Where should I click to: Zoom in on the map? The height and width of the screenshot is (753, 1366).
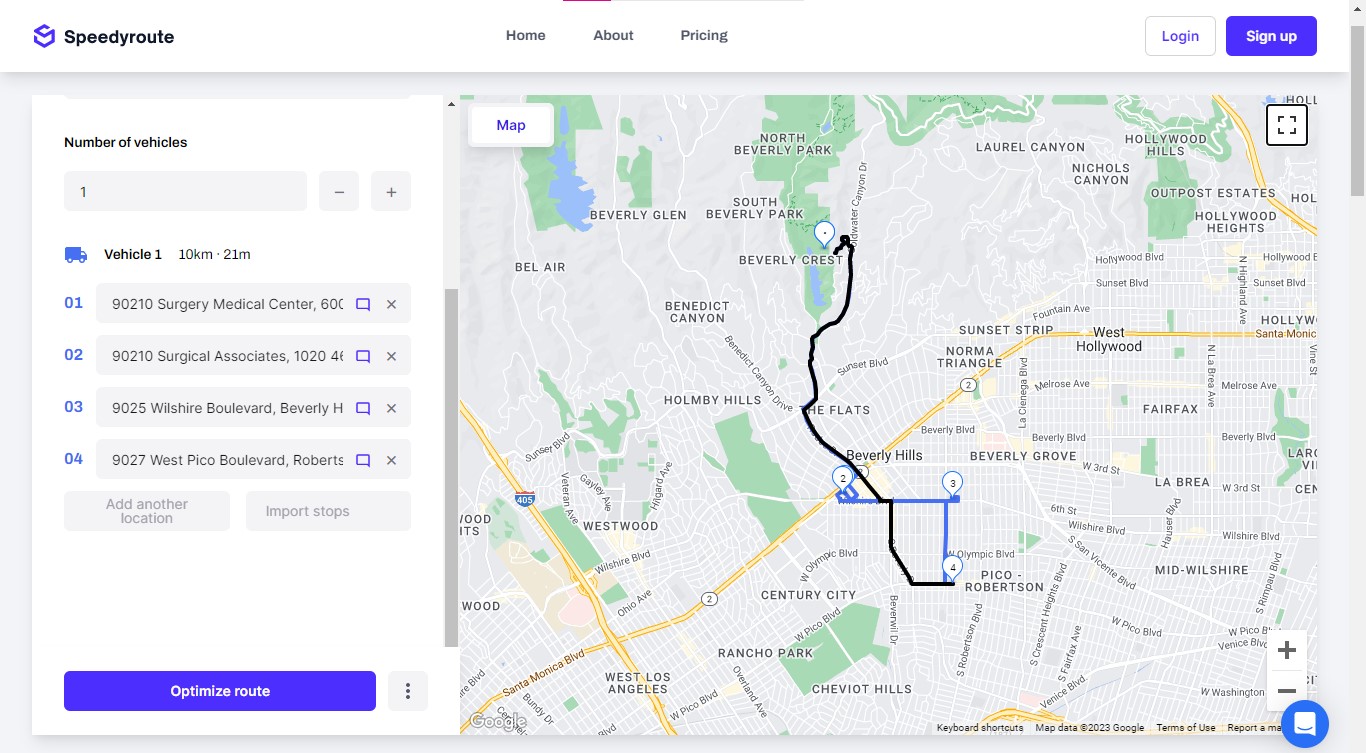1287,649
